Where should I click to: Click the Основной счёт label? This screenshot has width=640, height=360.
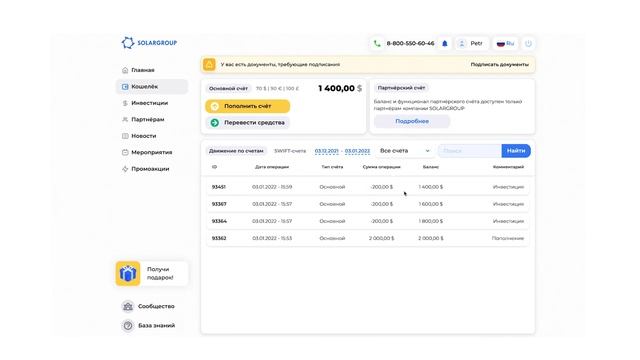(228, 89)
